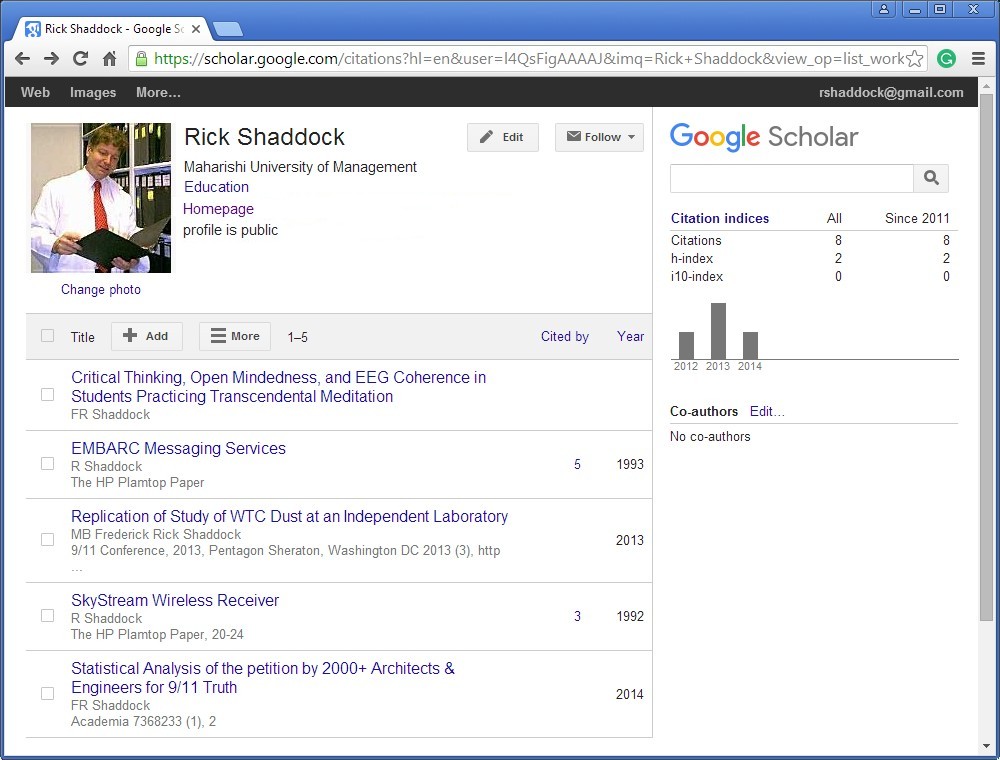Screen dimensions: 1000x760
Task: Bookmark this page with the star icon
Action: coord(915,59)
